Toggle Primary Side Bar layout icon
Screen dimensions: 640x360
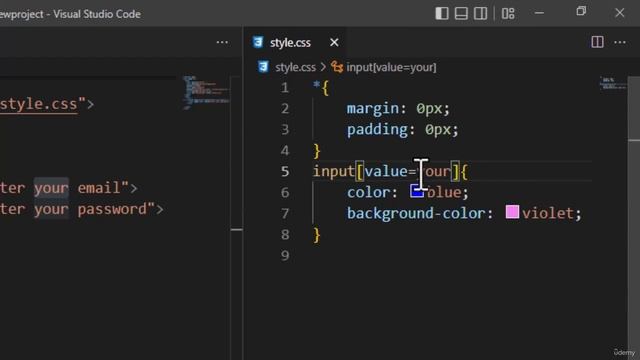(x=442, y=13)
